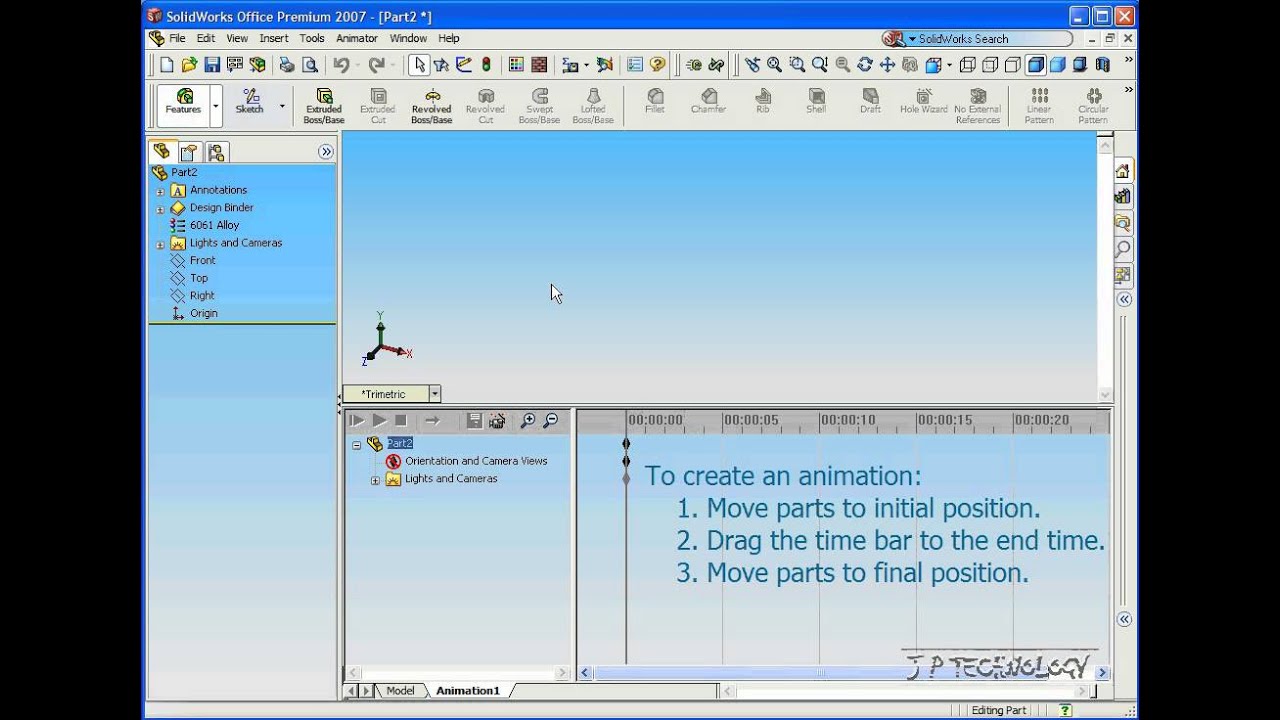Image resolution: width=1280 pixels, height=720 pixels.
Task: Open the Animation Wizard icon
Action: (x=497, y=421)
